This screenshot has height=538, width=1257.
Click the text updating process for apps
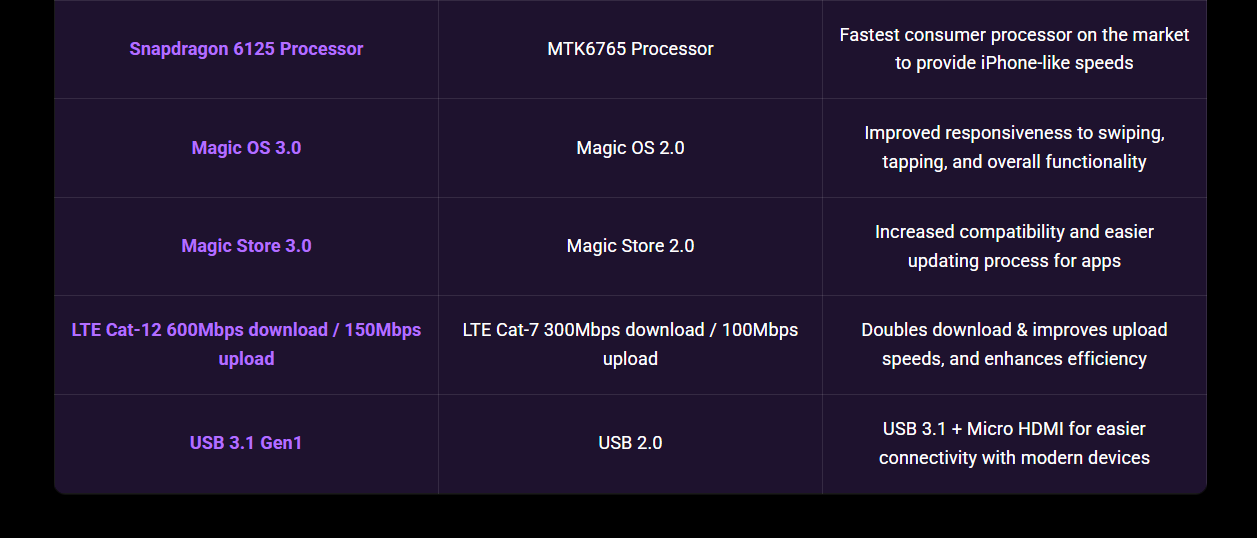[x=1014, y=261]
